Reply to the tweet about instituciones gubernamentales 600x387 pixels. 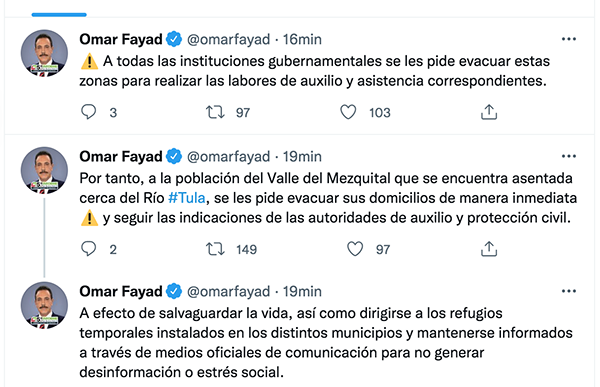point(88,112)
